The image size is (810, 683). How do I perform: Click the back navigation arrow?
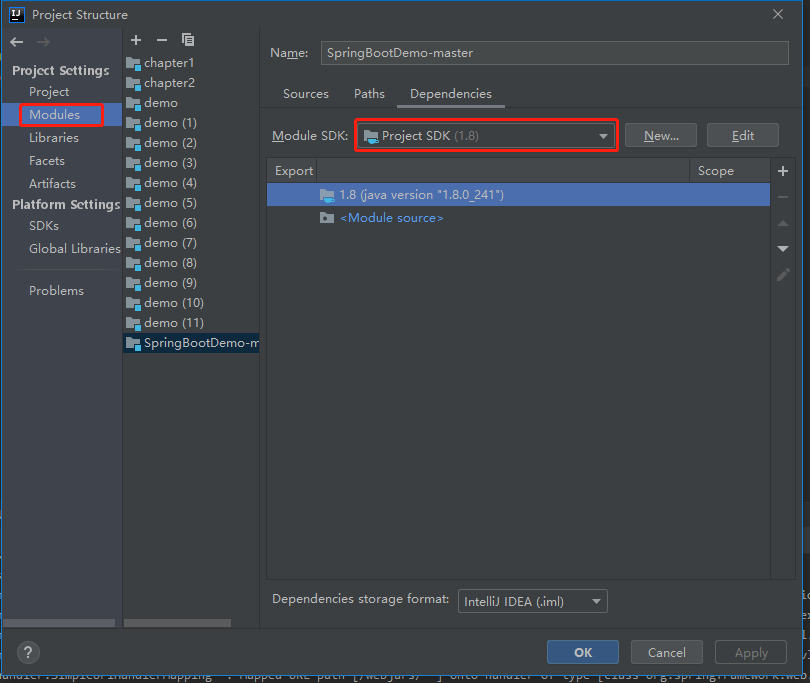(17, 42)
